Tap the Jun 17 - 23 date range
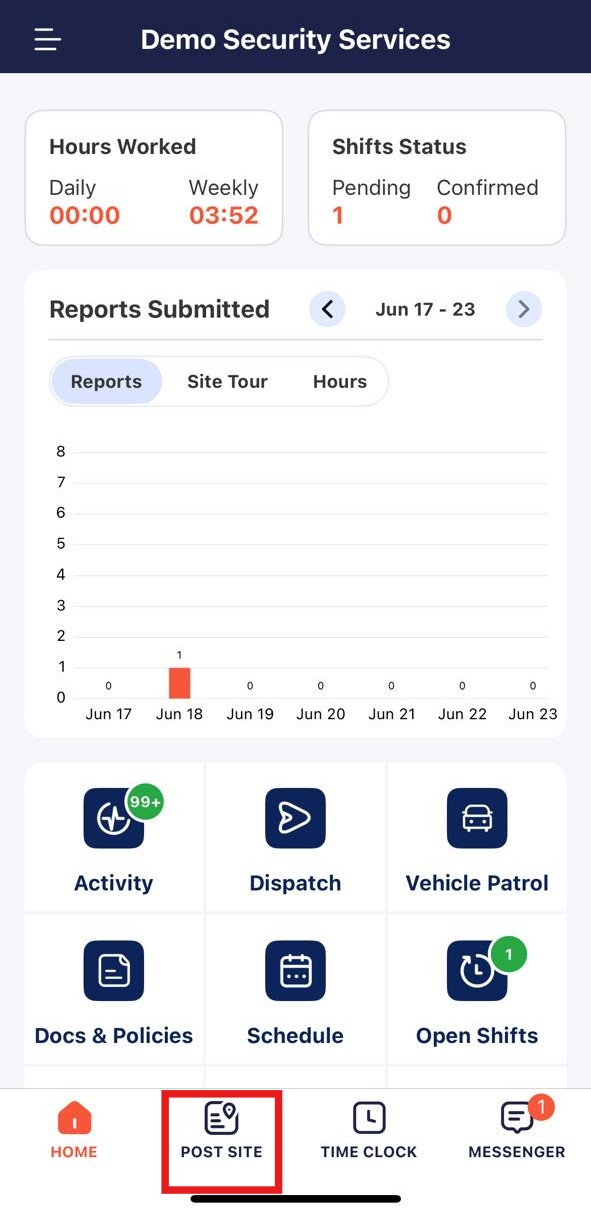This screenshot has height=1215, width=591. pyautogui.click(x=425, y=309)
